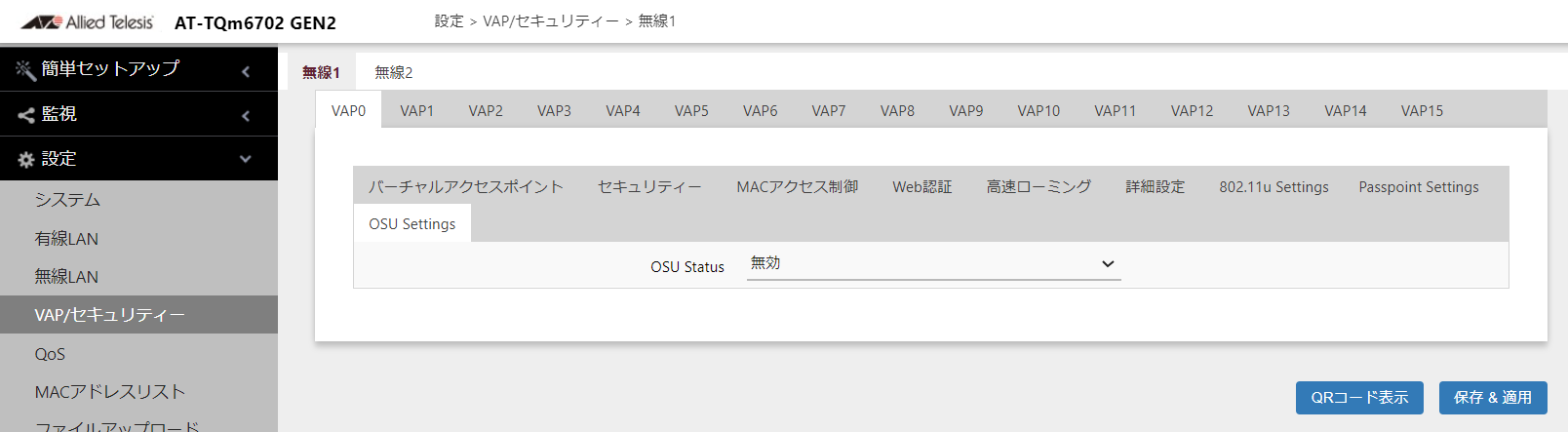Switch to the 無線2 tab
This screenshot has width=1568, height=432.
pyautogui.click(x=394, y=72)
